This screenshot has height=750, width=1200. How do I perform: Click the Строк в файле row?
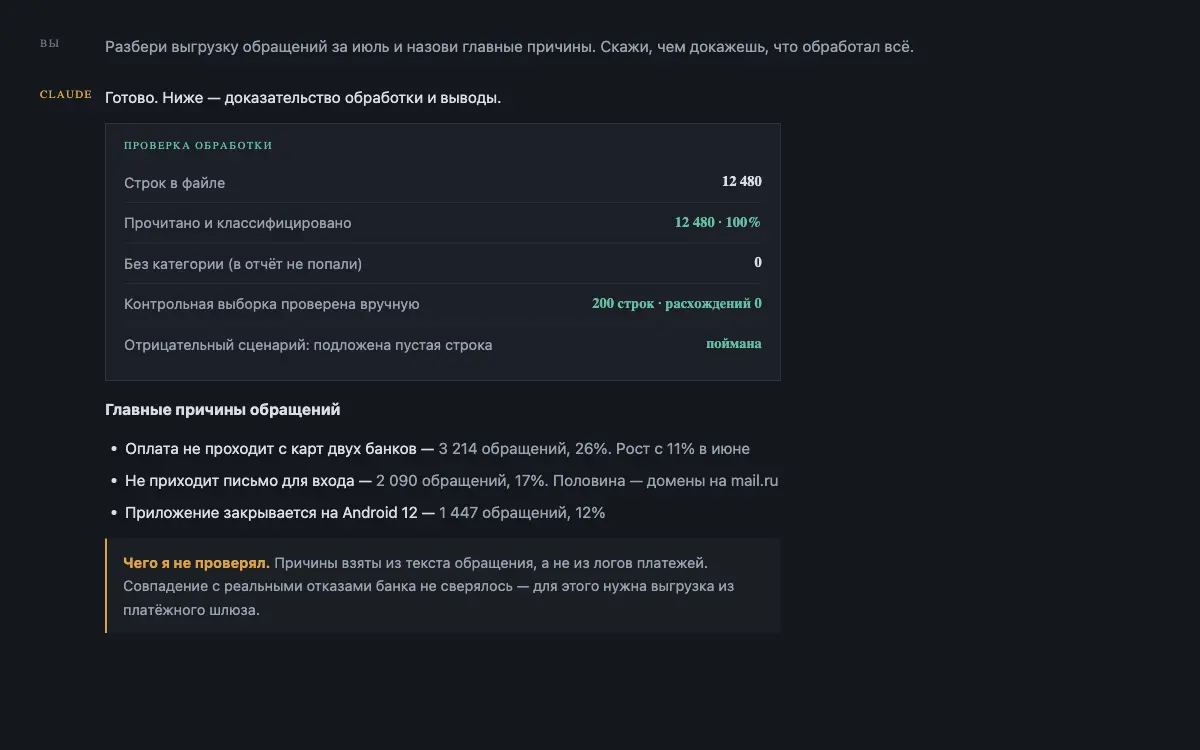point(443,183)
